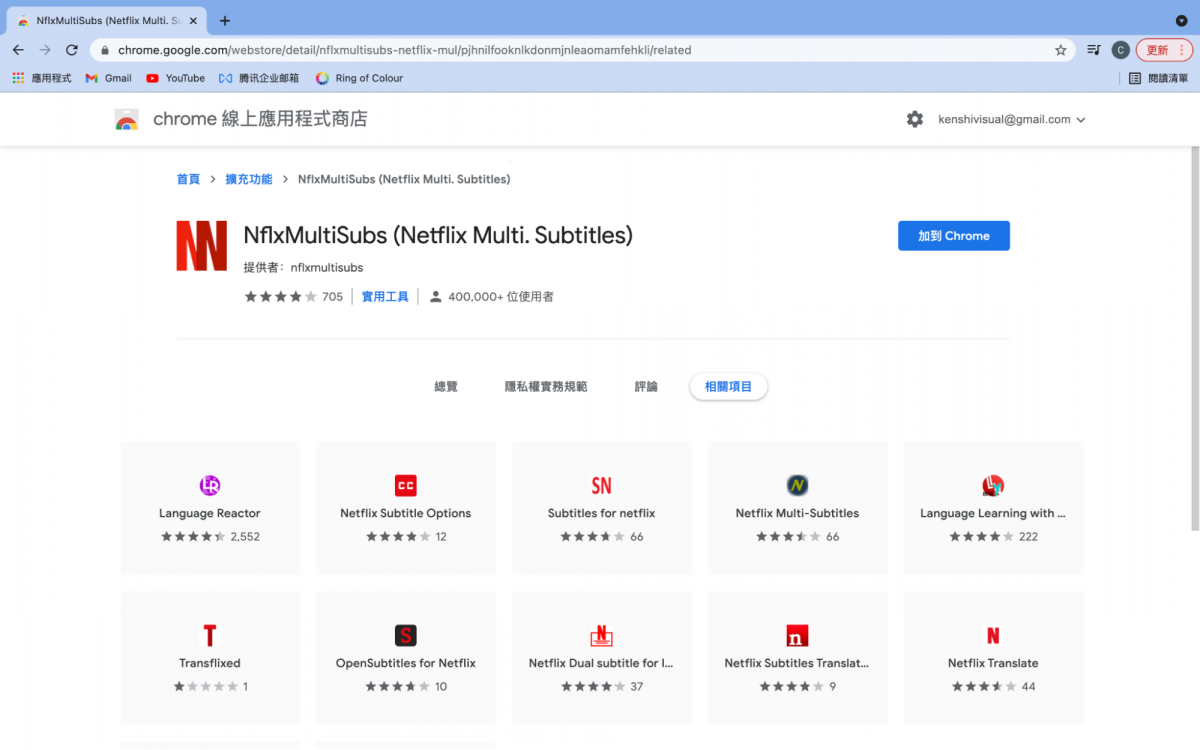Viewport: 1200px width, 750px height.
Task: Open the Netflix Translate card title
Action: [x=993, y=663]
